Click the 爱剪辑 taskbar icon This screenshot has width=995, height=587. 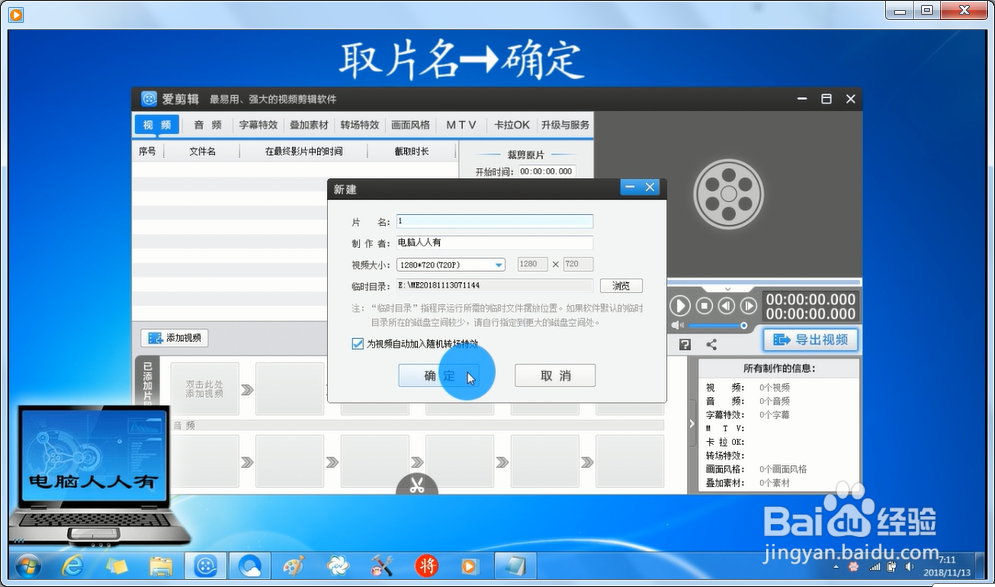click(x=205, y=566)
